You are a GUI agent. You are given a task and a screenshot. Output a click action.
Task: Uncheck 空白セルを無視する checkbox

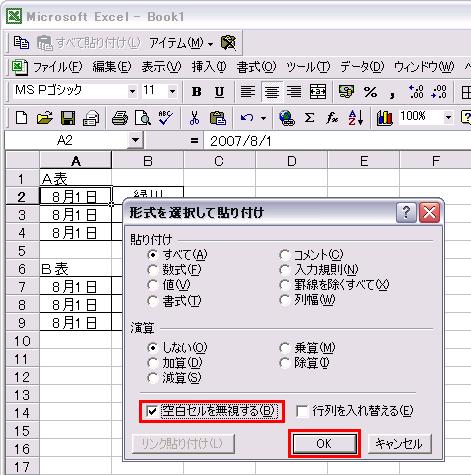(x=152, y=411)
